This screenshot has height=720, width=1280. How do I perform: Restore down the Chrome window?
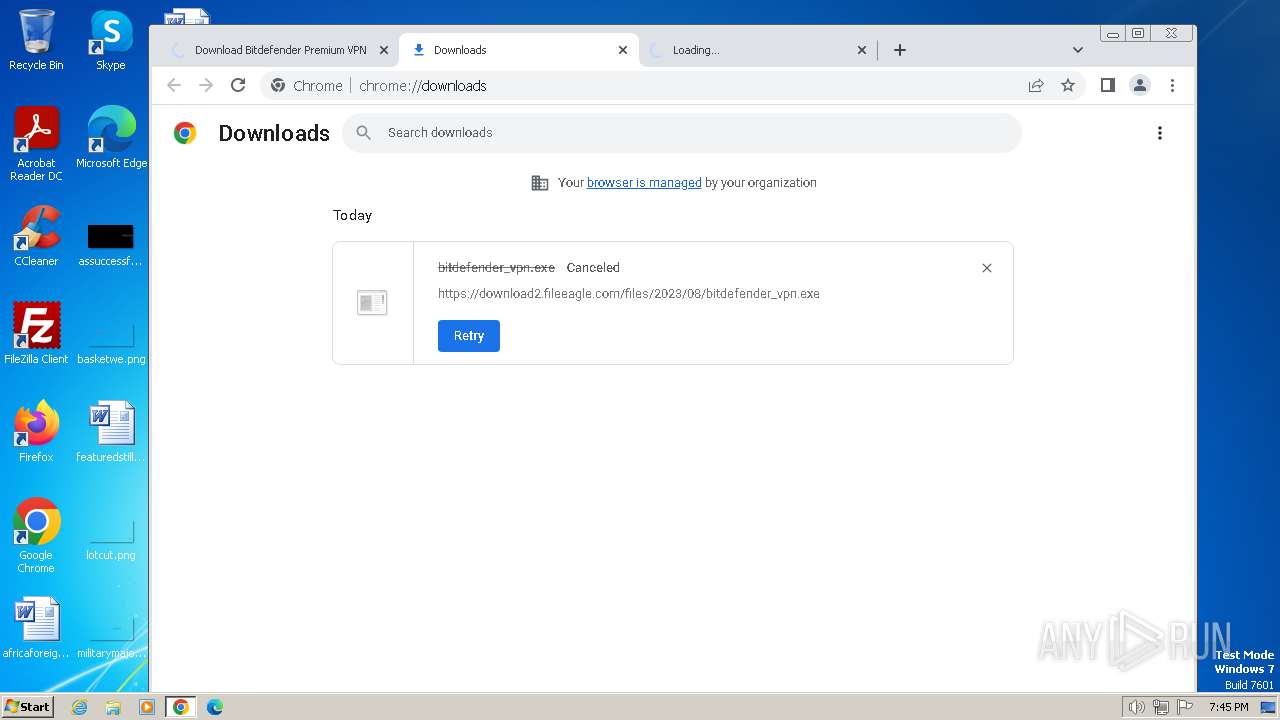(1138, 33)
